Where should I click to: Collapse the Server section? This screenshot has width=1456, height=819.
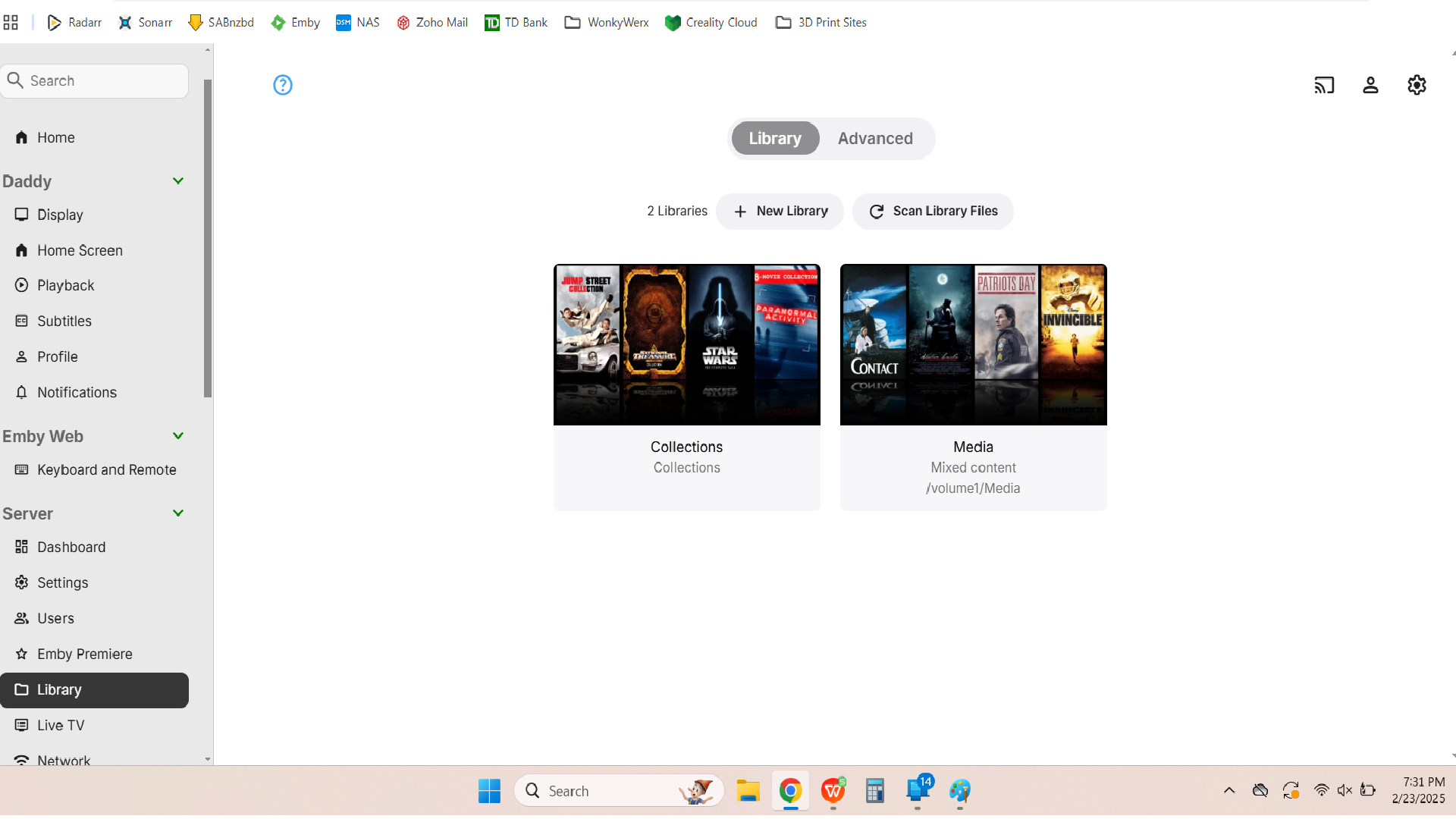177,513
